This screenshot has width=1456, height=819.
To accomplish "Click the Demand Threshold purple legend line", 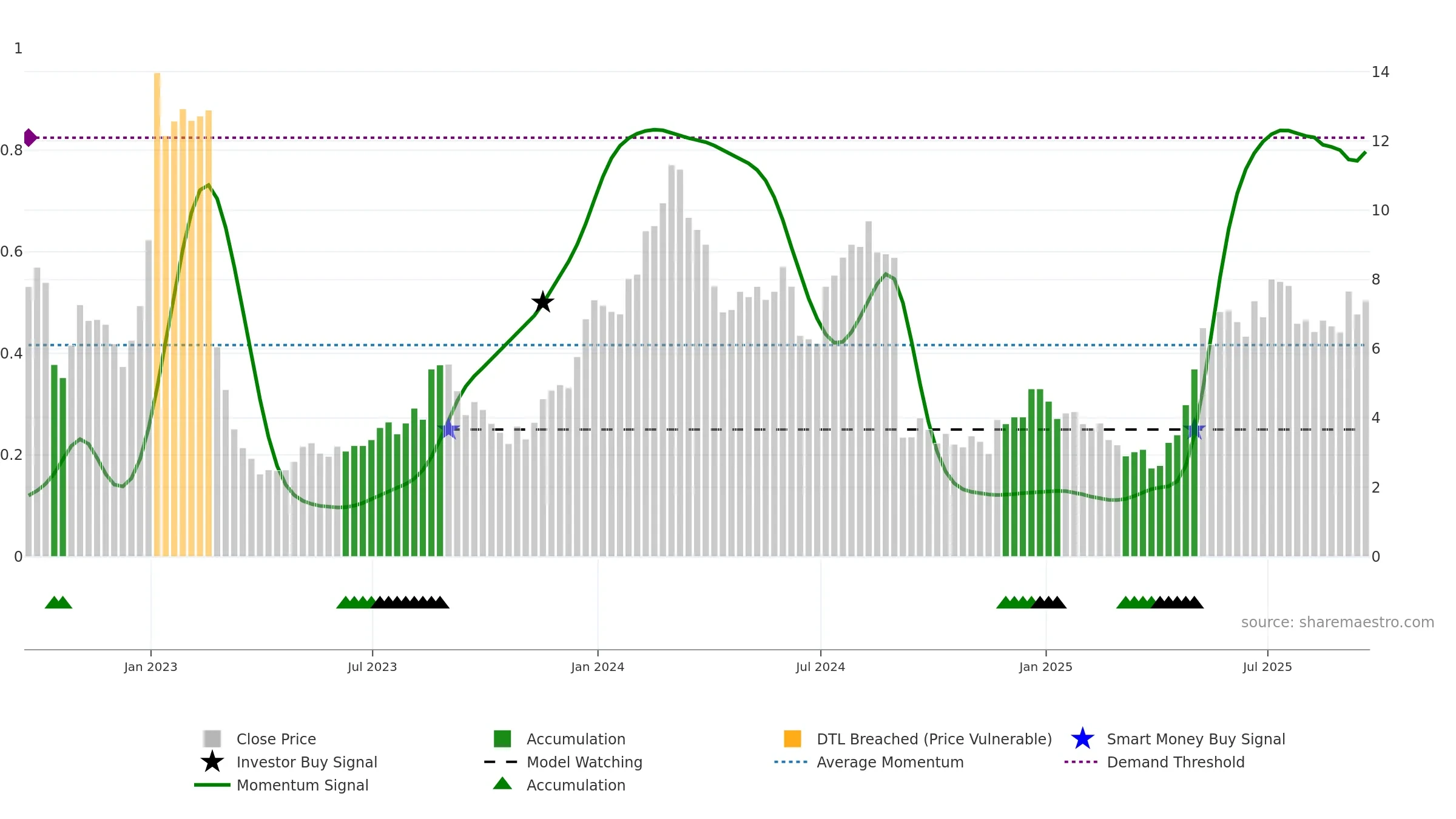I will click(1081, 762).
